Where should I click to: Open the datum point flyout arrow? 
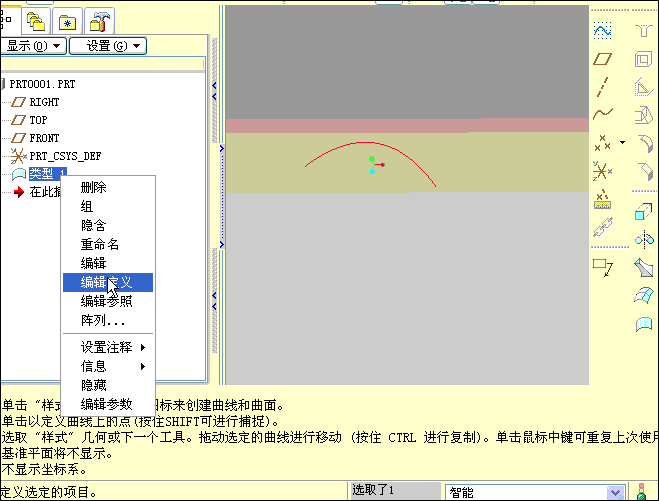[x=622, y=142]
